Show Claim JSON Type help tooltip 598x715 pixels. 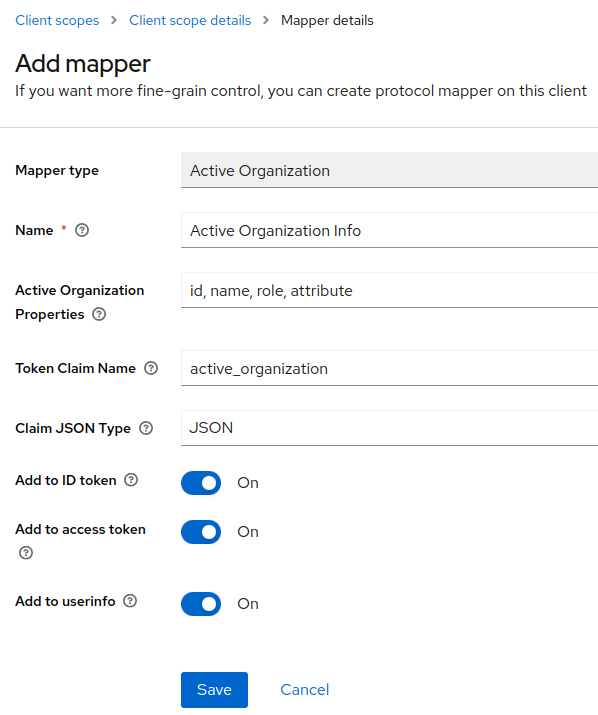click(x=146, y=428)
